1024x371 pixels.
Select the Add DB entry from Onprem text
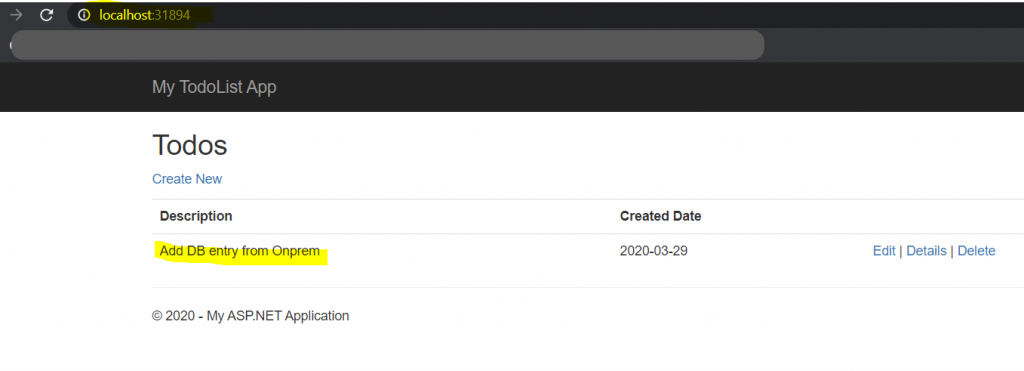[x=240, y=251]
